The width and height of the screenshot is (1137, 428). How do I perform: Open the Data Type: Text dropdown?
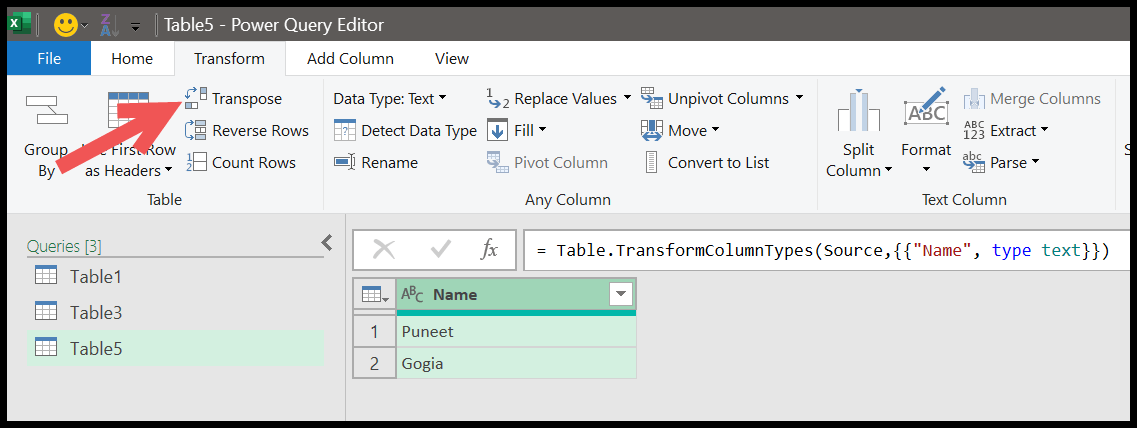click(x=390, y=99)
